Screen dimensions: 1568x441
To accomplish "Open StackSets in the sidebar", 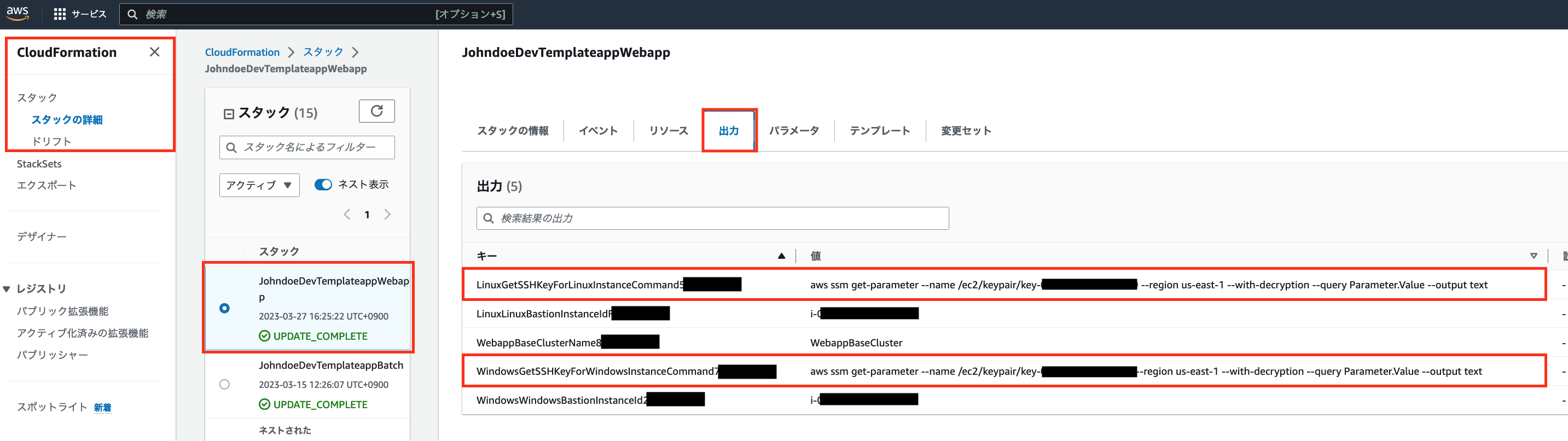I will 39,164.
